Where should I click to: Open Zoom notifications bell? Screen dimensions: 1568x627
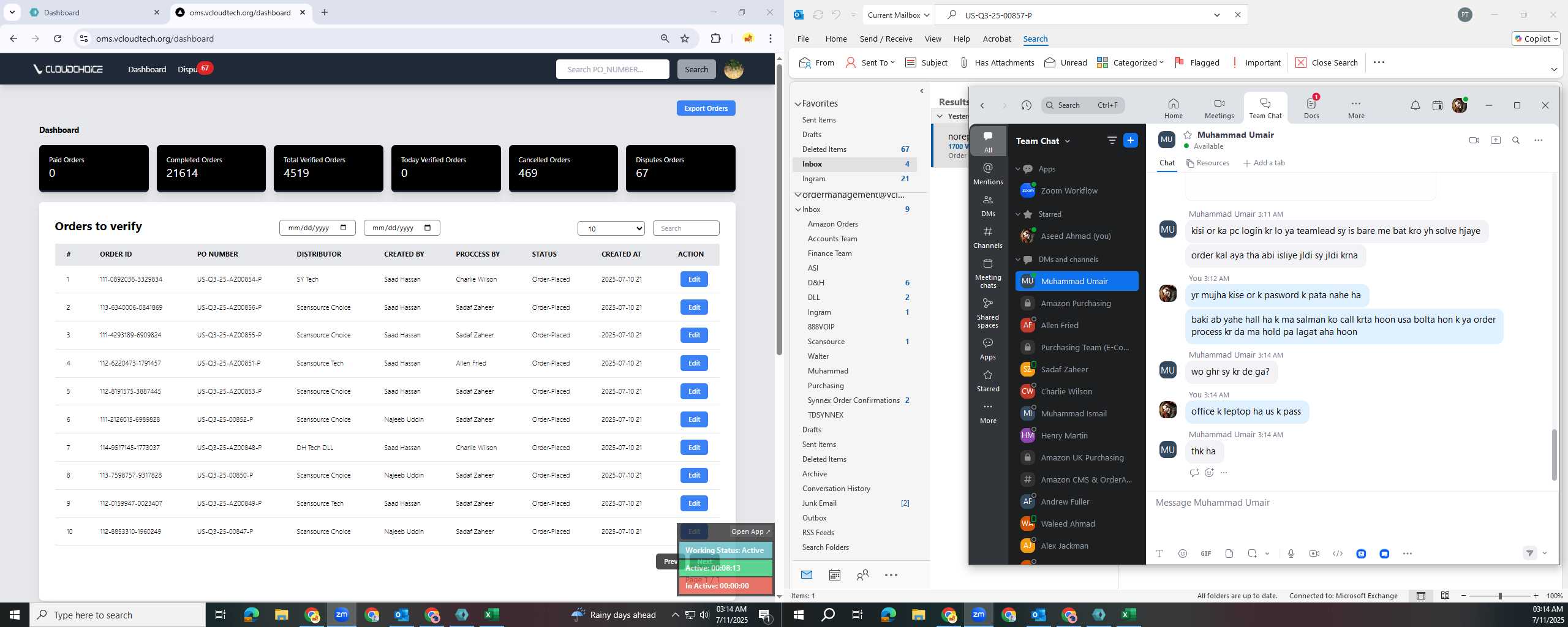[1415, 105]
